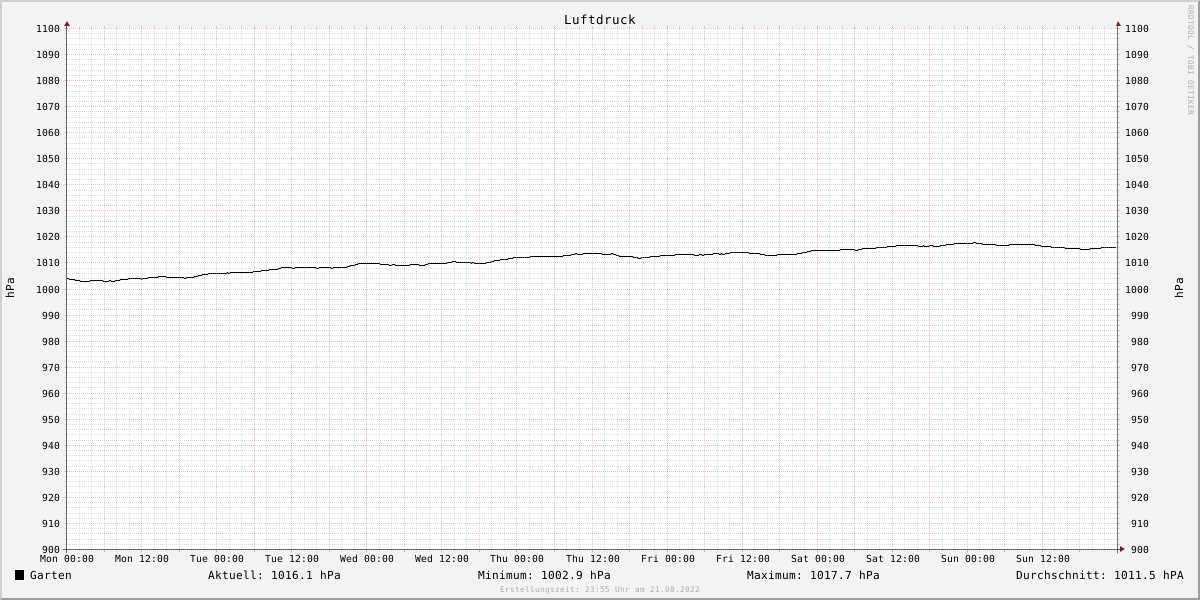
Task: Click the Tue 00:00 x-axis label
Action: (x=217, y=559)
